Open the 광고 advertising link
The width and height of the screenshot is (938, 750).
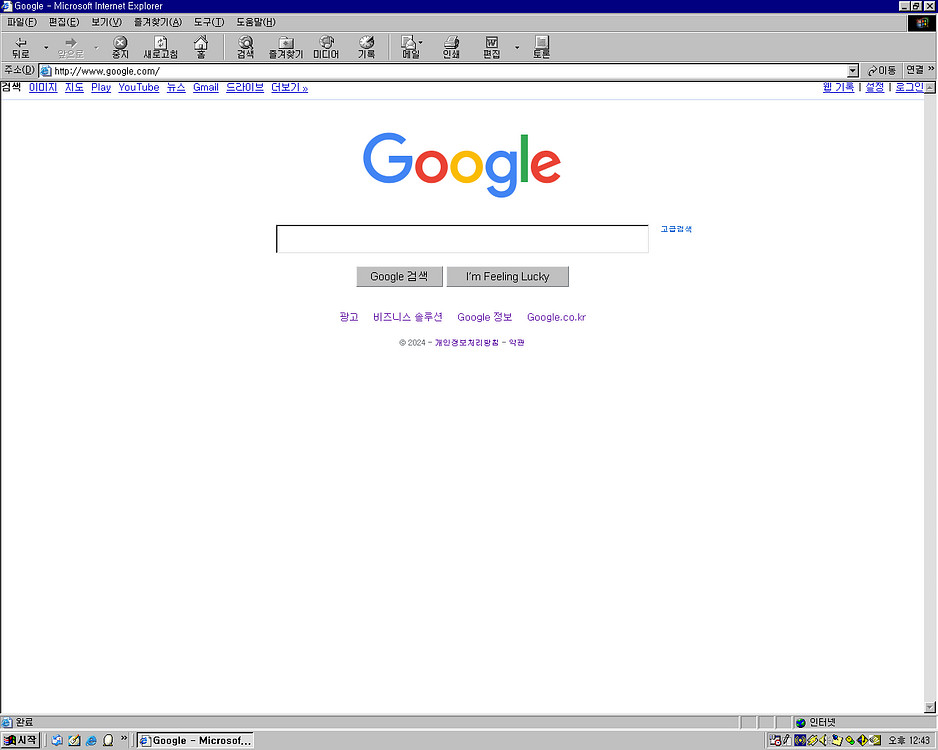349,317
